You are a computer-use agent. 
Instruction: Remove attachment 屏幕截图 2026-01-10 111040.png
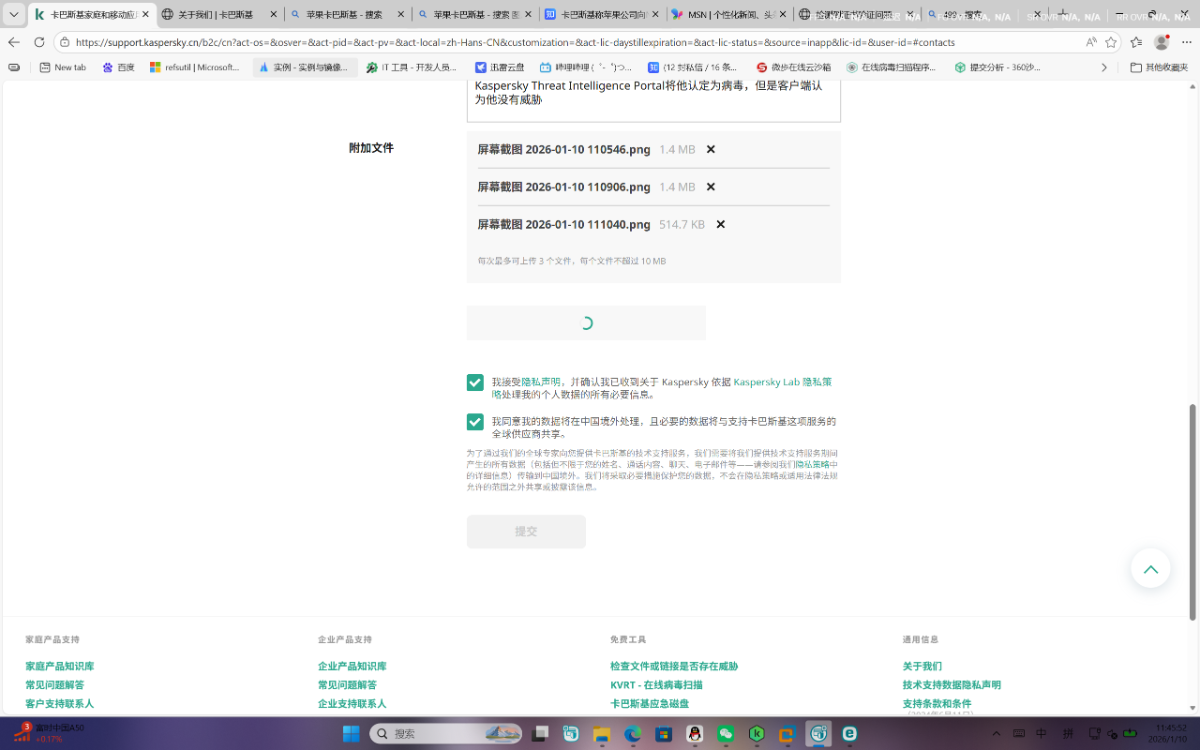pos(720,224)
